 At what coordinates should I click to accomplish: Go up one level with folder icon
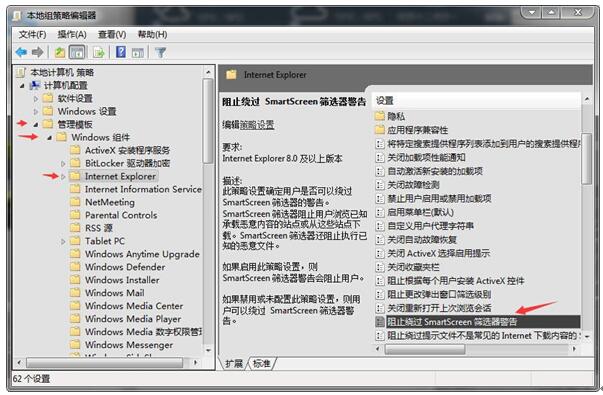(60, 52)
